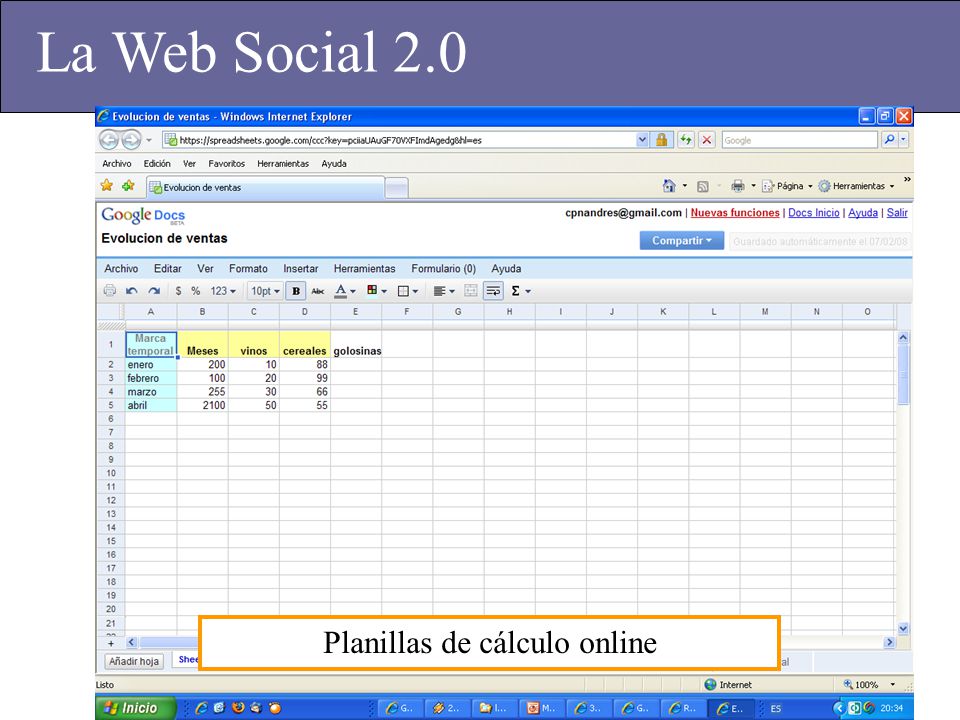Click the security lock icon

tap(662, 140)
